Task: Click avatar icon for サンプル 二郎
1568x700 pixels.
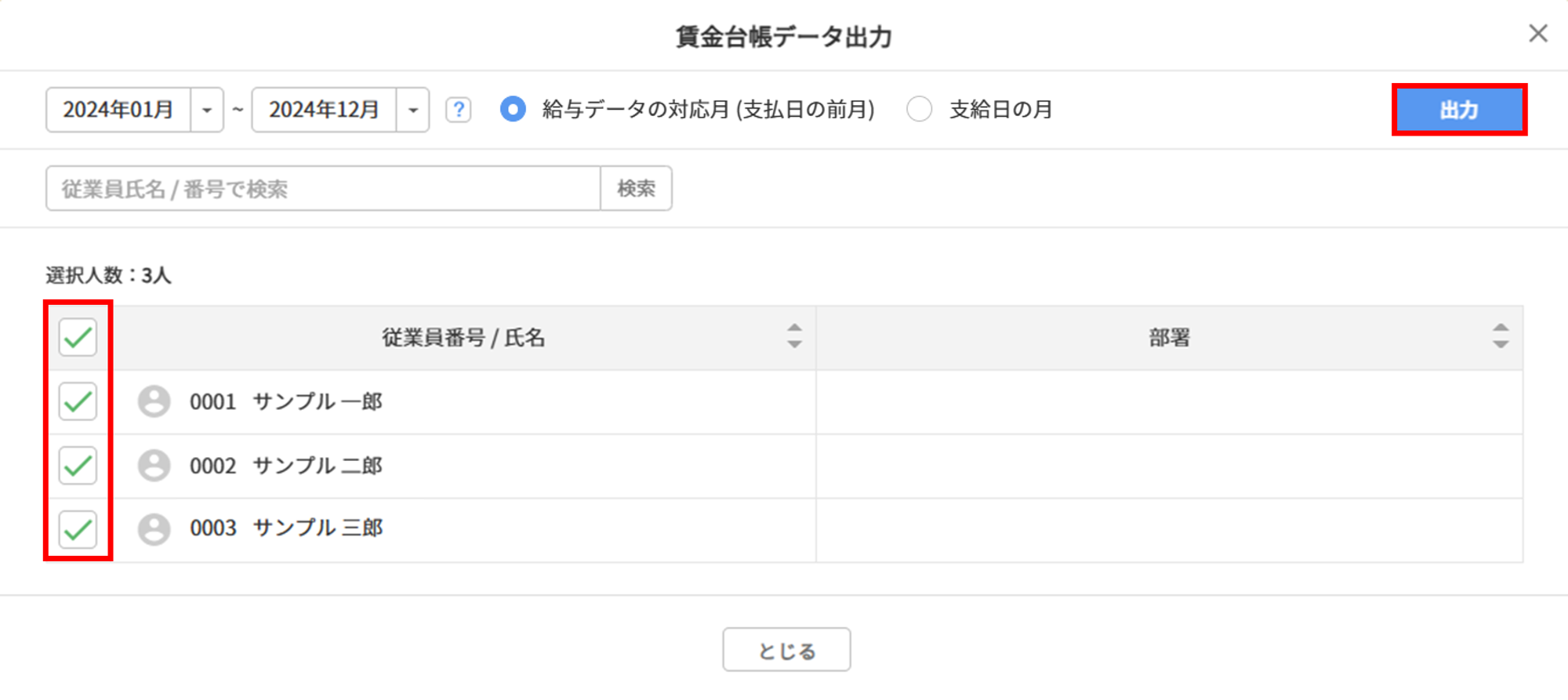Action: [x=154, y=466]
